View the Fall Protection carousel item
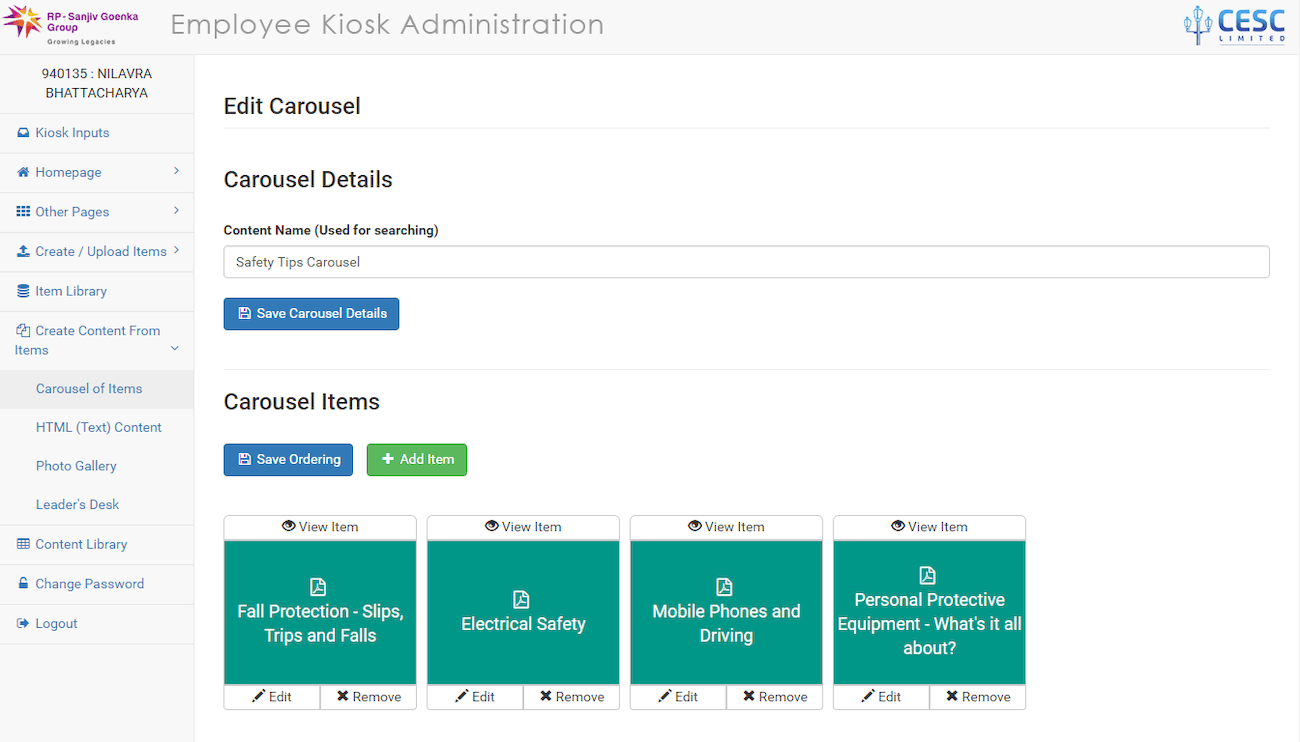This screenshot has height=742, width=1300. (x=320, y=527)
